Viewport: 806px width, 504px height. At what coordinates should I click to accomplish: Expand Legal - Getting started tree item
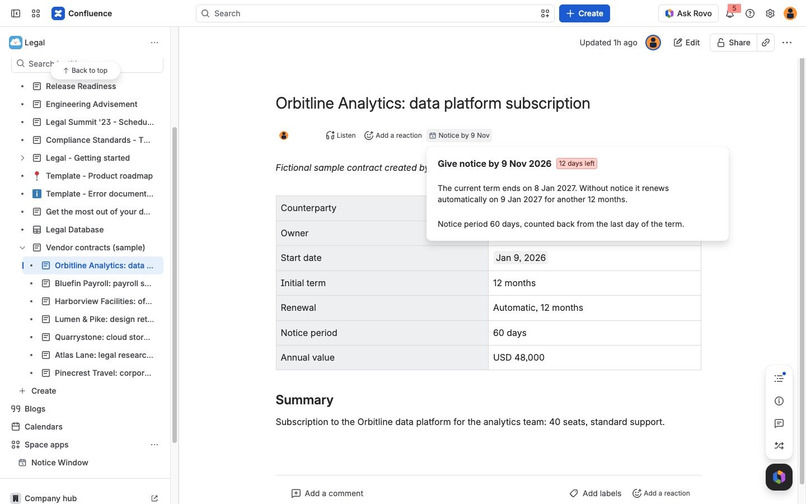click(22, 158)
